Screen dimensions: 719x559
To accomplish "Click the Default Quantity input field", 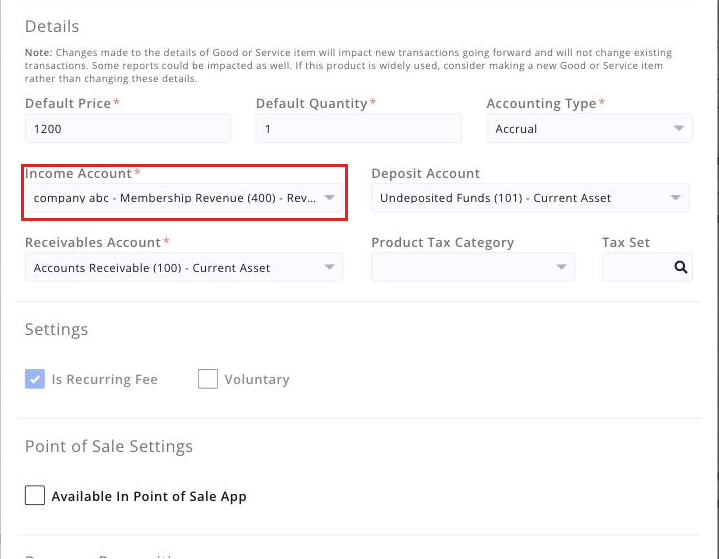I will pyautogui.click(x=359, y=128).
